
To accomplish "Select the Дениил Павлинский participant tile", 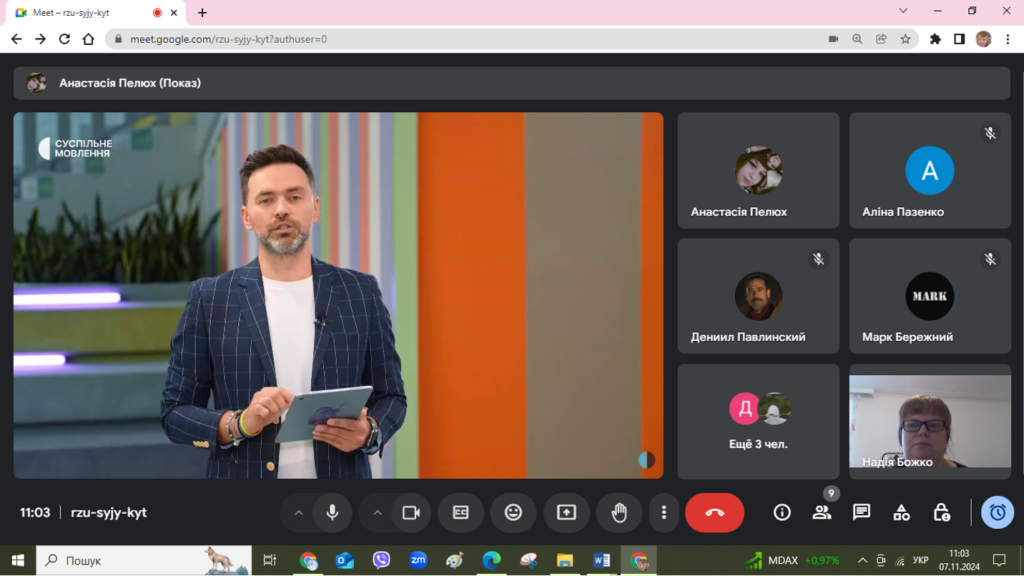I will [758, 296].
